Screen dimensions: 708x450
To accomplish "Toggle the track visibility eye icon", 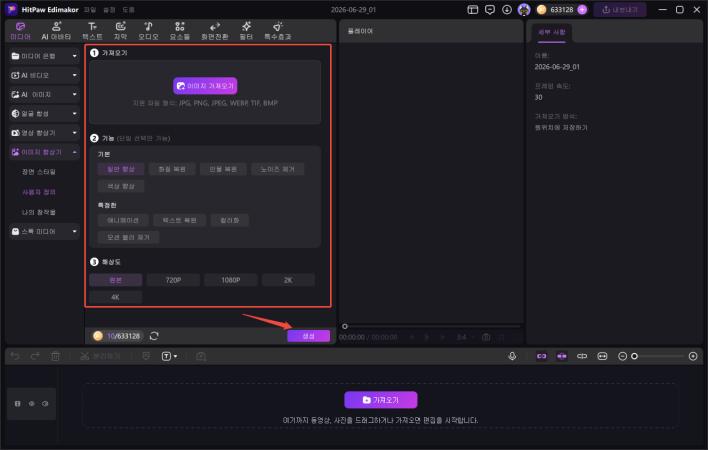I will (32, 404).
